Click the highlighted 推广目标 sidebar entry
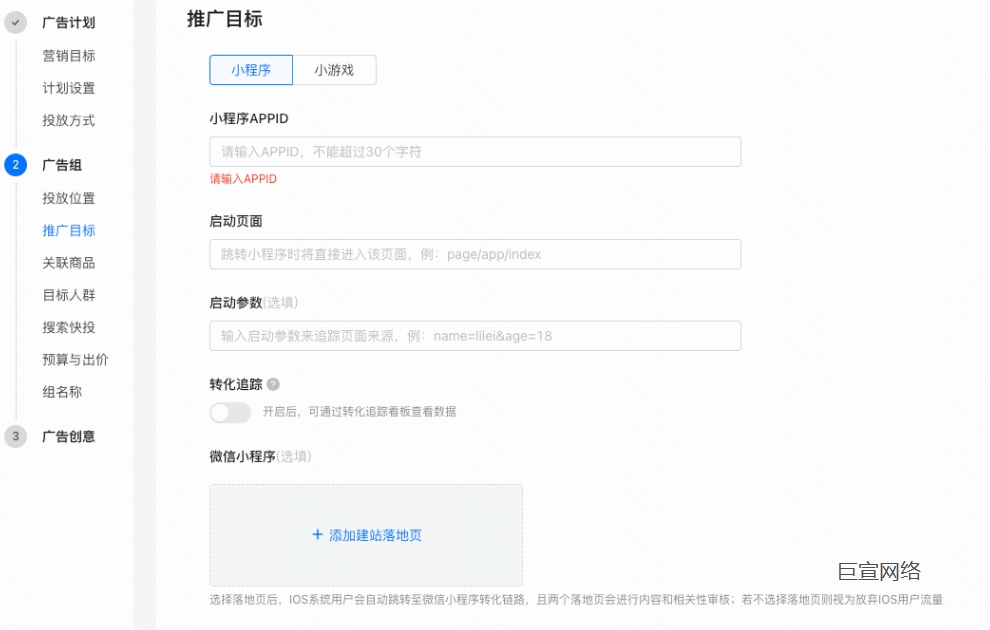990x630 pixels. coord(67,230)
